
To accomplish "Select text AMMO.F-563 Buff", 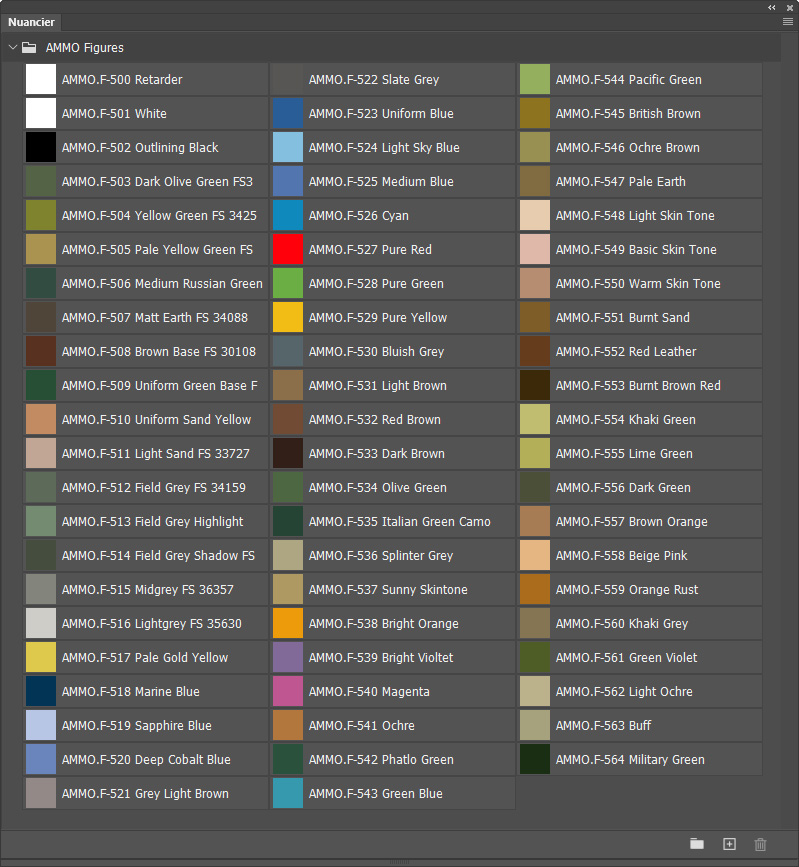I will click(603, 725).
